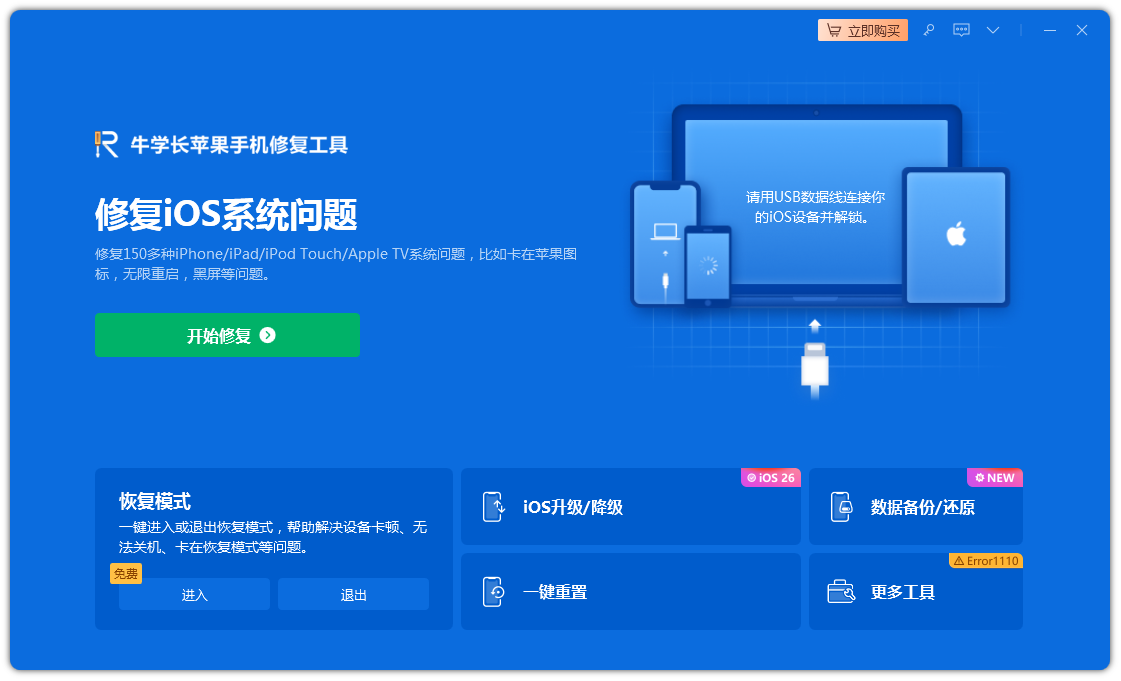Click the USB cable connector illustration
Viewport: 1121px width, 681px height.
tap(815, 366)
